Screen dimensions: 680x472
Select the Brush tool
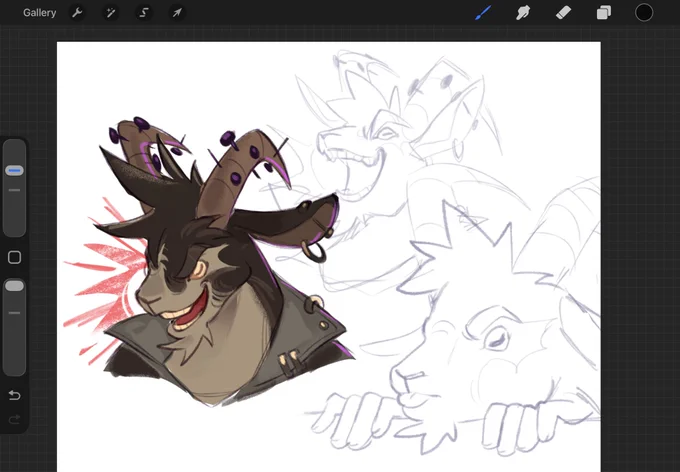pos(483,13)
